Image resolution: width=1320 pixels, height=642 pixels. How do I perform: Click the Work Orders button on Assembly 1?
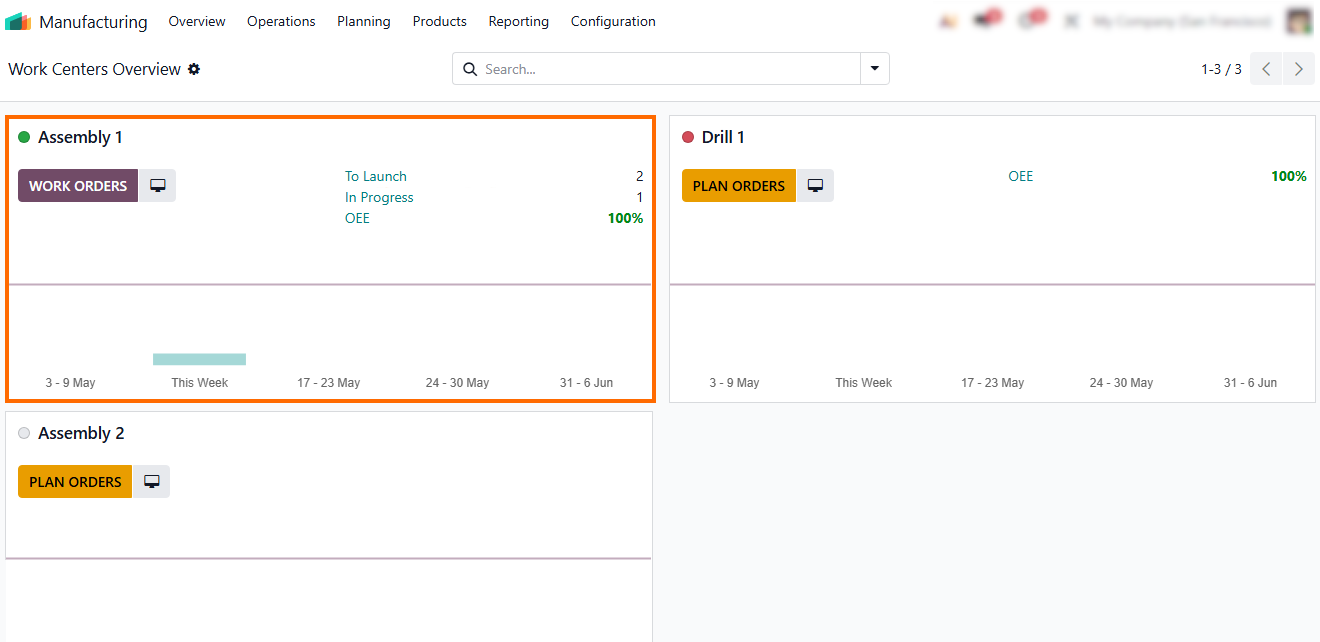tap(78, 185)
